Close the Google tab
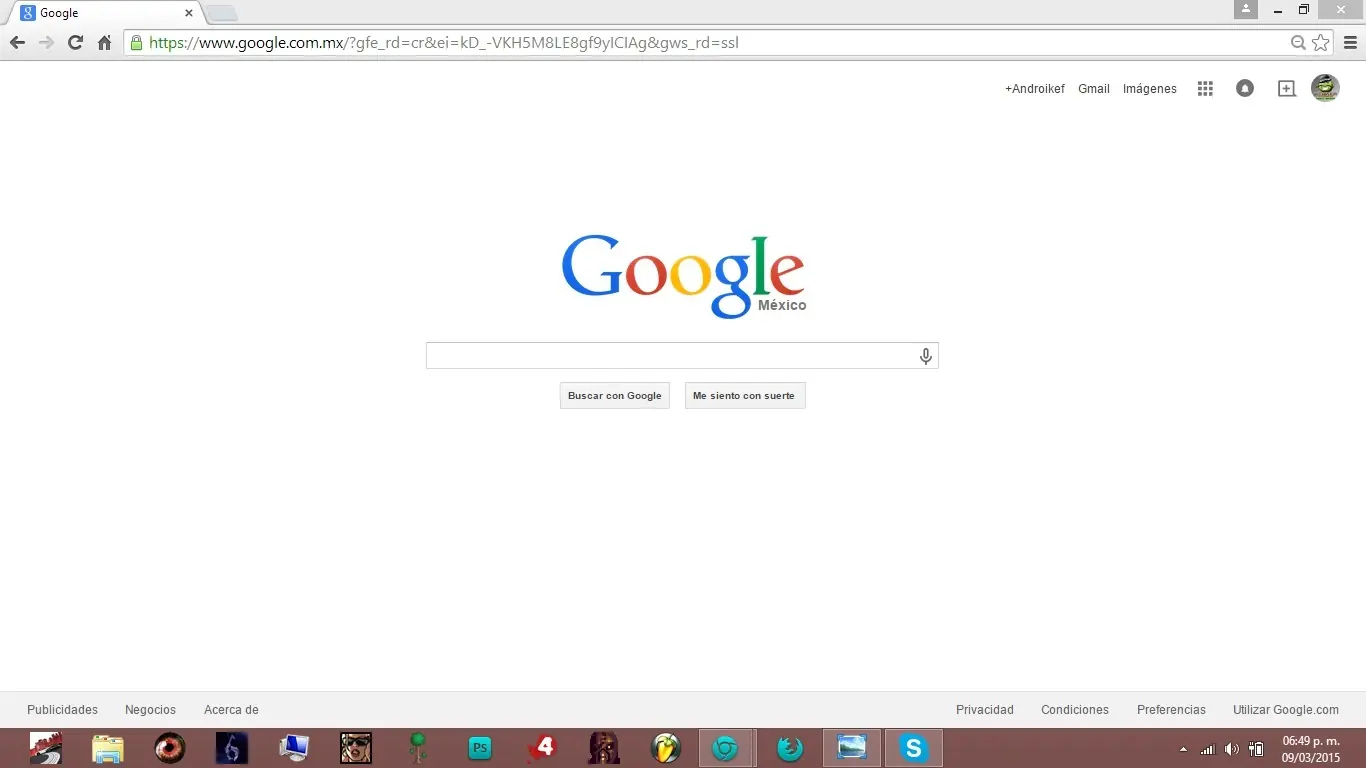 [189, 13]
